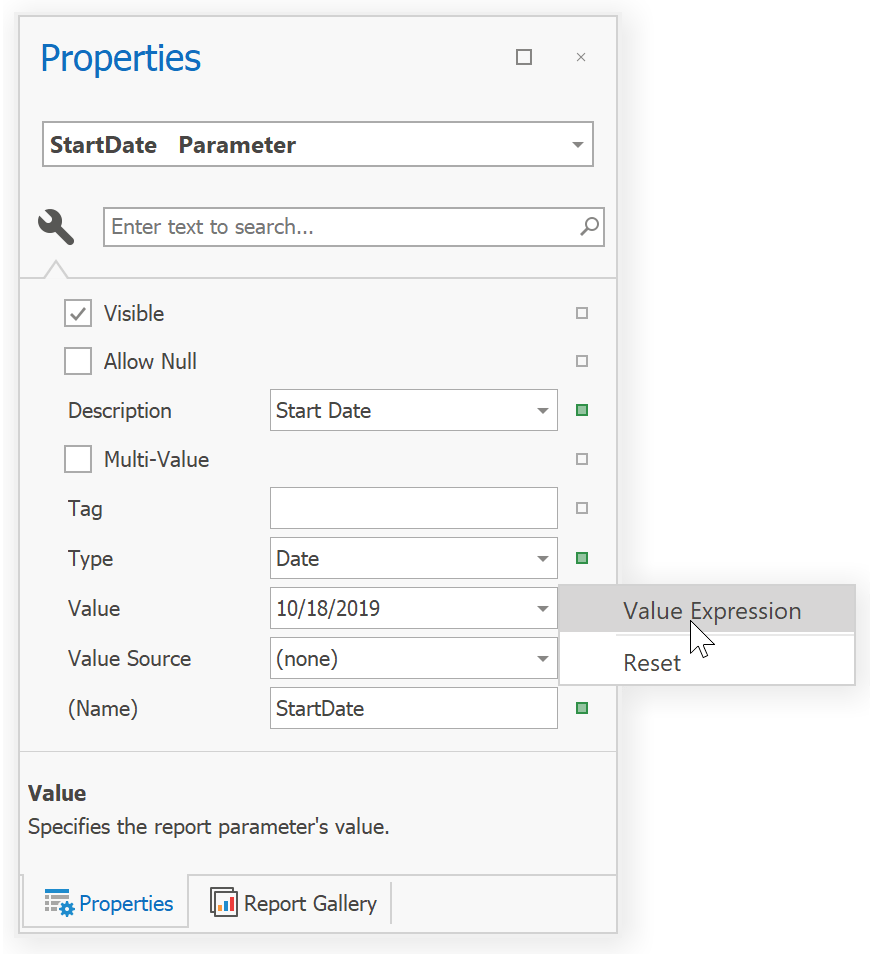This screenshot has width=870, height=954.
Task: Open the StartDate Parameter selector
Action: [578, 144]
